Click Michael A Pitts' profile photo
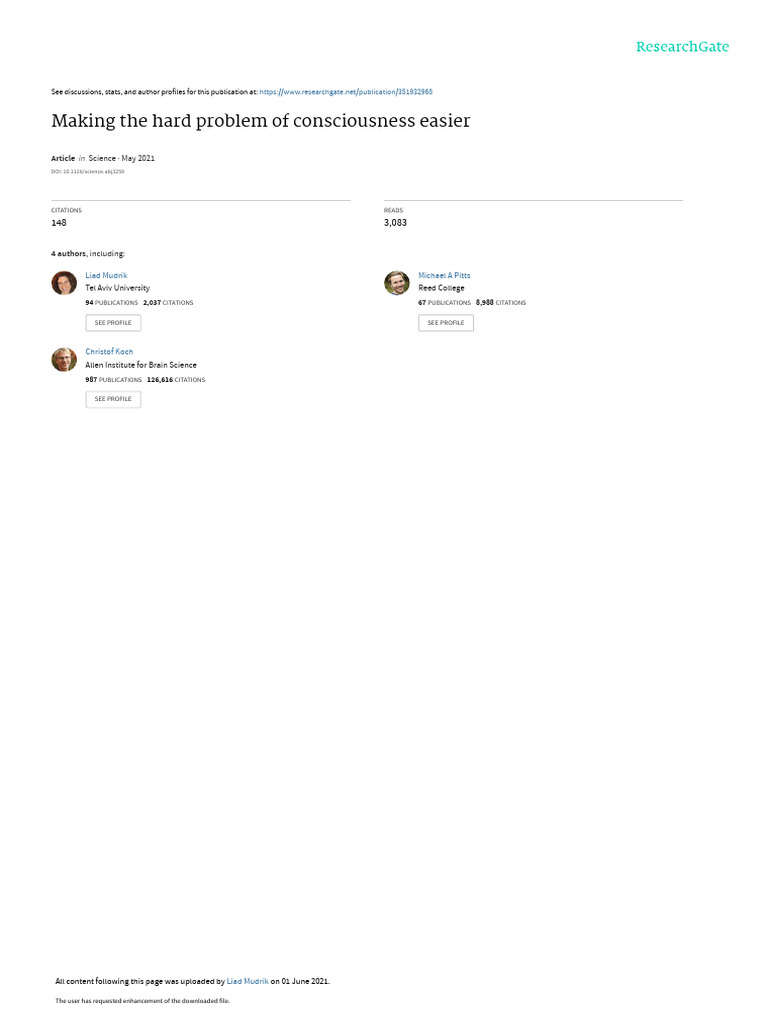Viewport: 768px width, 1024px height. [x=396, y=283]
